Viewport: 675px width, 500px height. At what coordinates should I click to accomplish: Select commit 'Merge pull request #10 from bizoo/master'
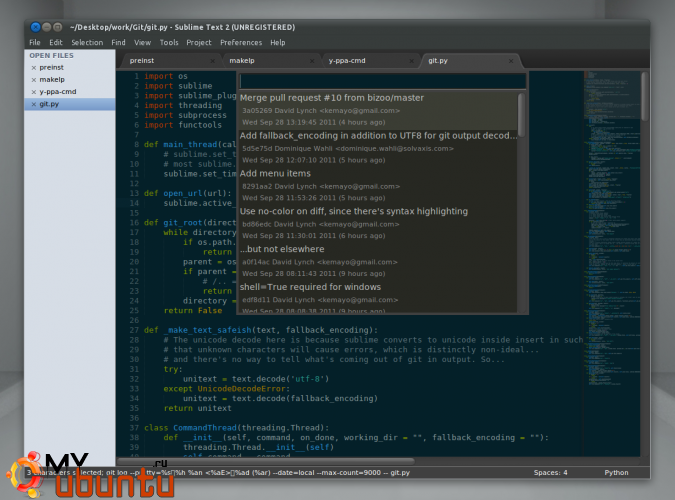[378, 110]
